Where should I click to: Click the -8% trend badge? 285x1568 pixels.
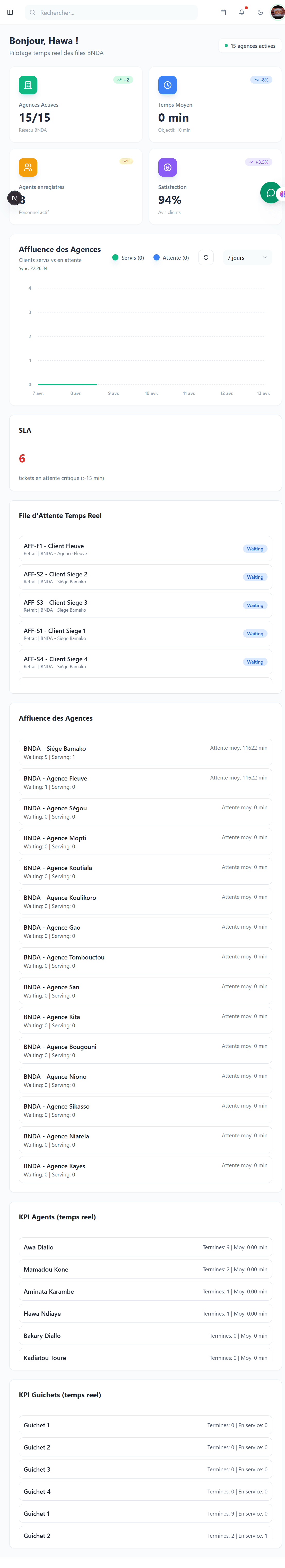pyautogui.click(x=261, y=80)
